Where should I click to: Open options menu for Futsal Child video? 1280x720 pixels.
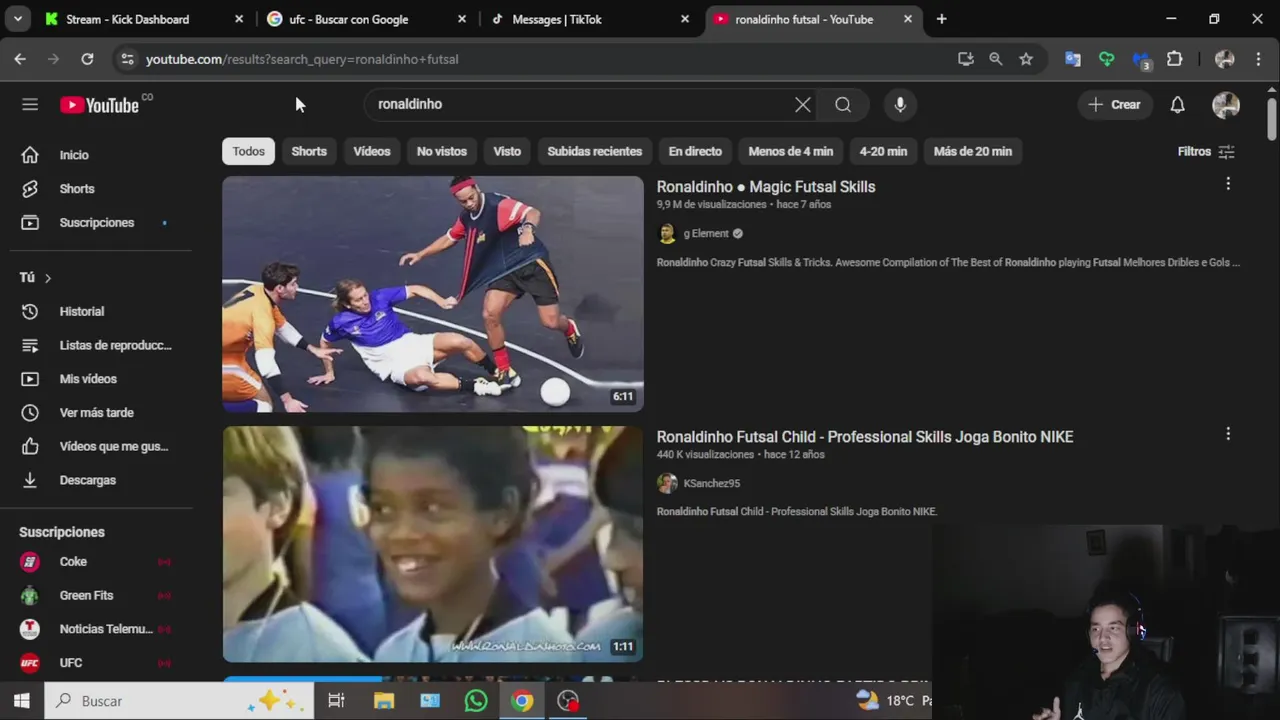tap(1228, 434)
